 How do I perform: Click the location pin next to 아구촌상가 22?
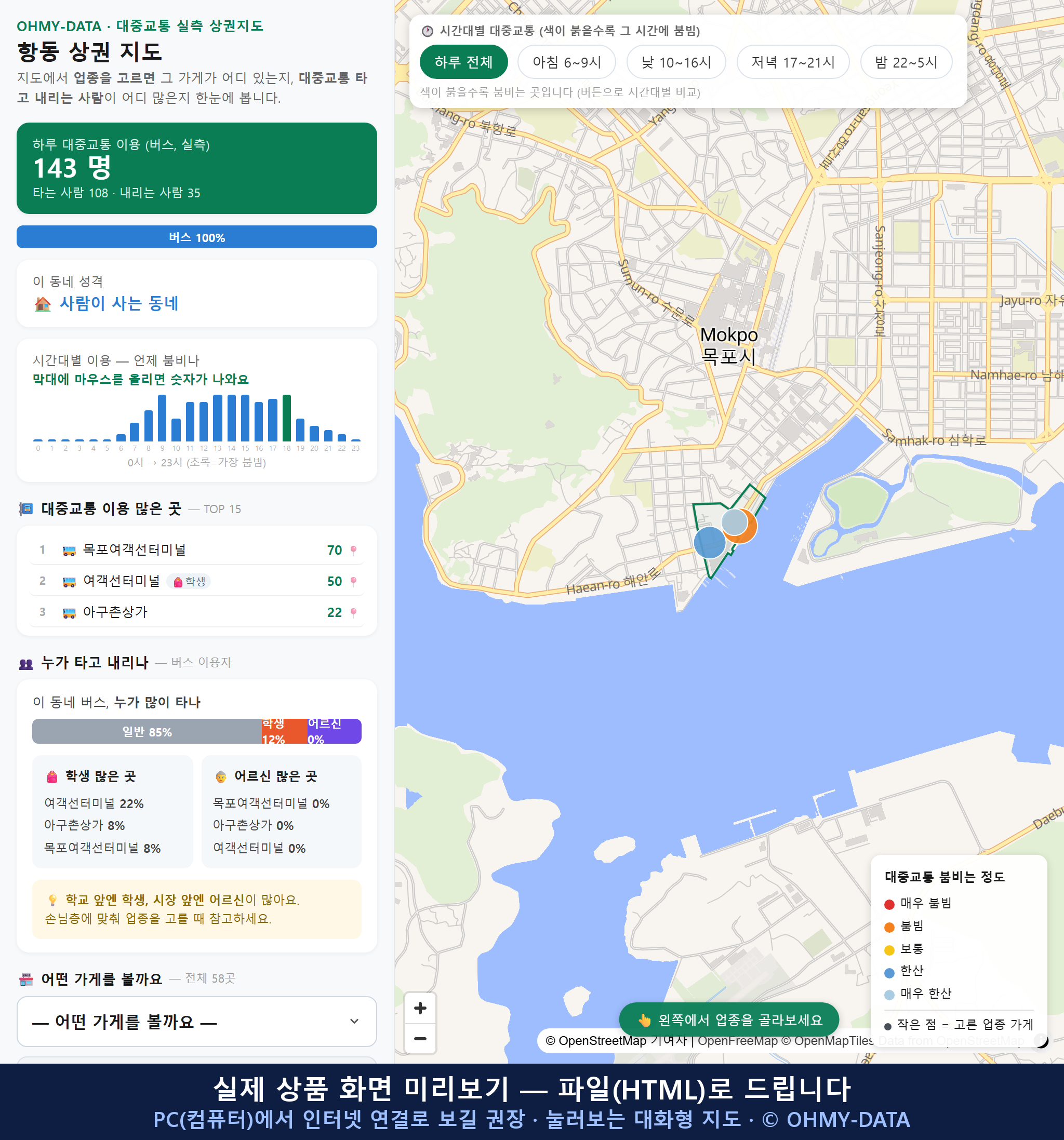point(353,612)
